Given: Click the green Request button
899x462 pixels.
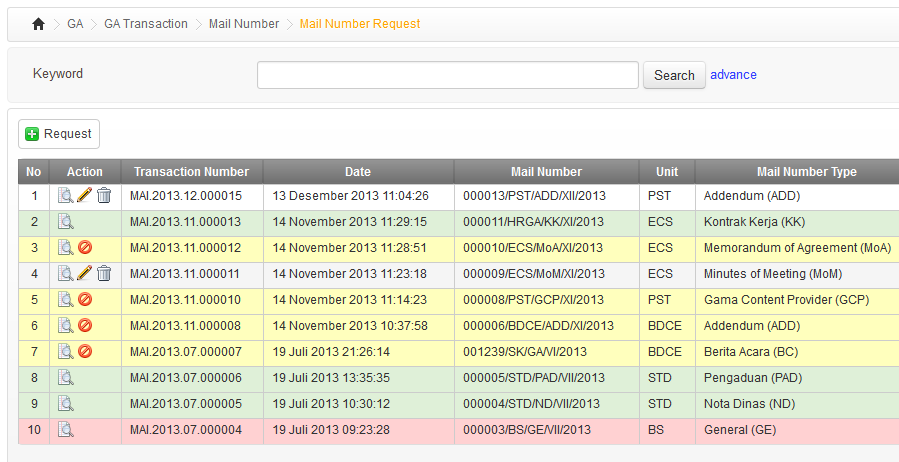Looking at the screenshot, I should [59, 134].
